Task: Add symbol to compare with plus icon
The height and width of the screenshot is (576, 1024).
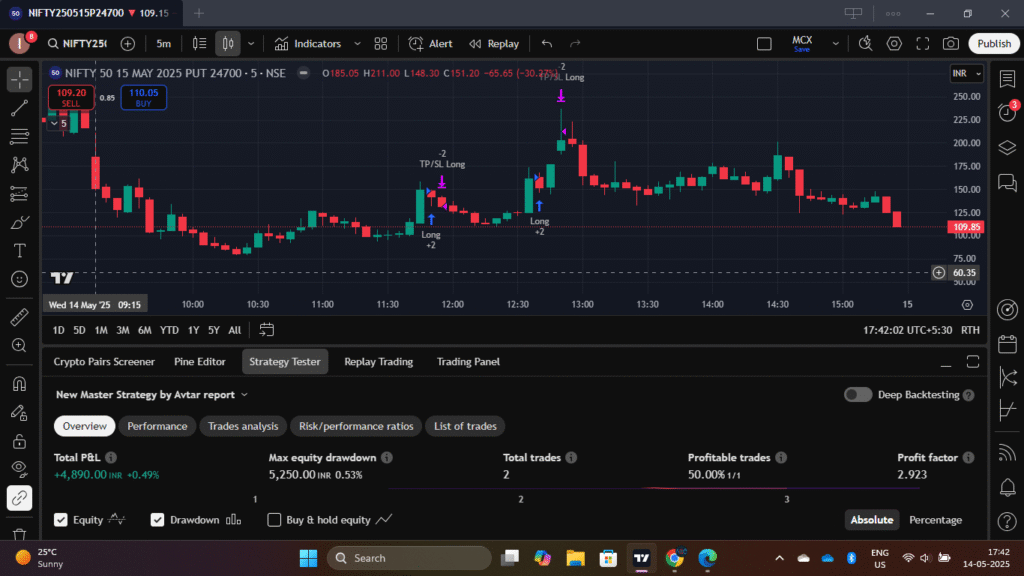Action: click(x=128, y=44)
